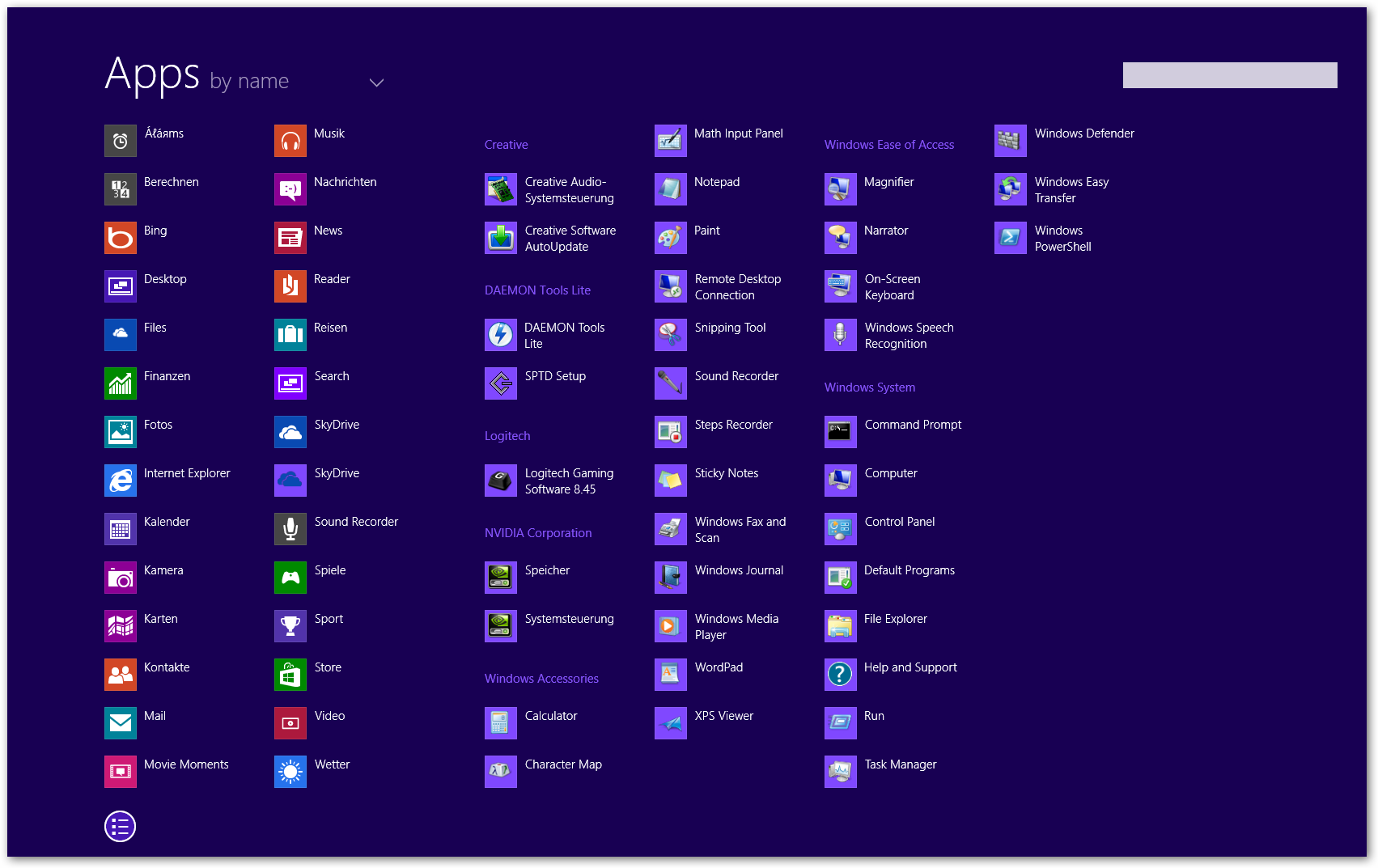
Task: Click the Windows Easy Transfer label
Action: pyautogui.click(x=1072, y=190)
